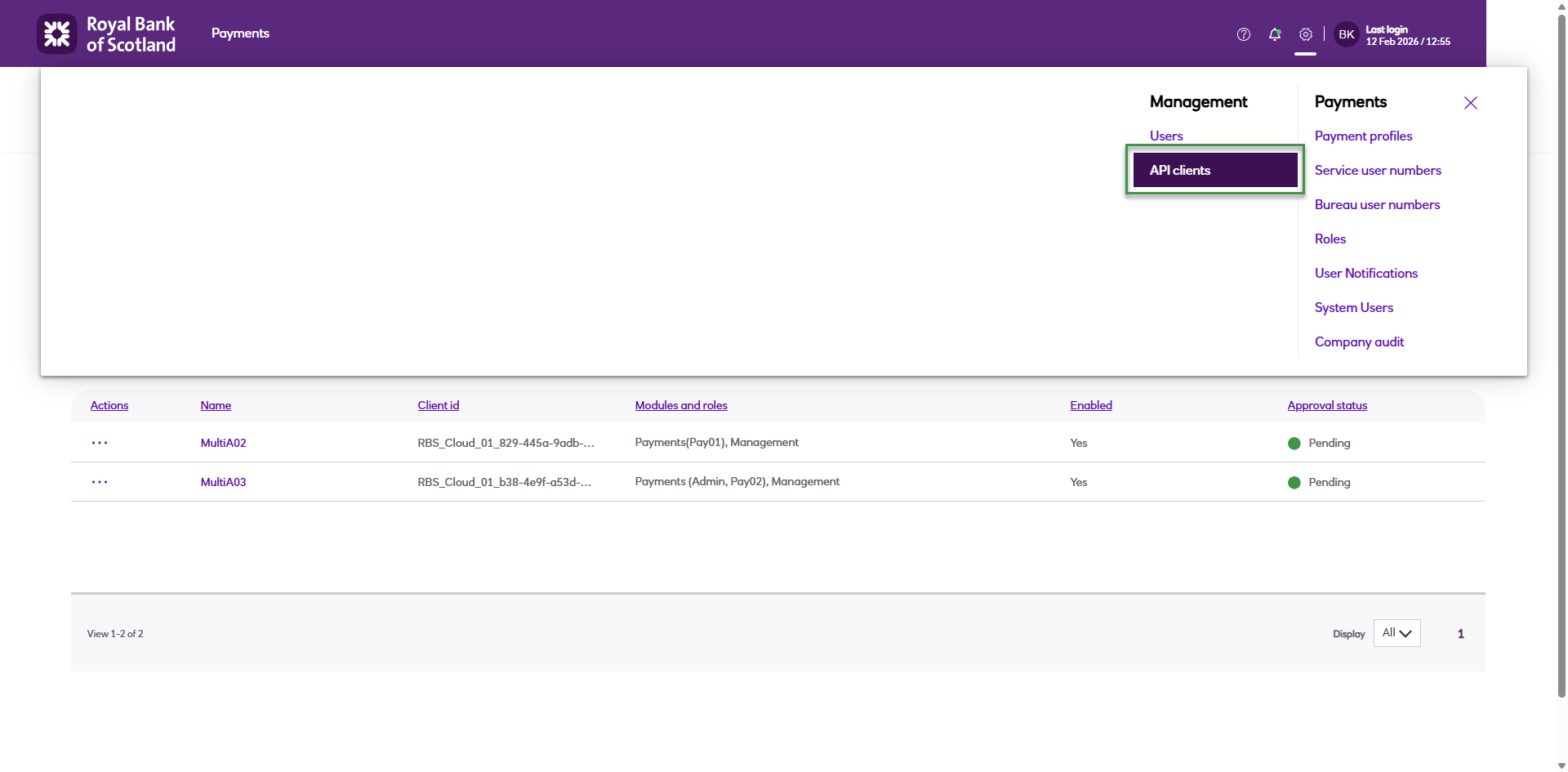
Task: Click the View 1-2 of 2 text
Action: click(115, 634)
